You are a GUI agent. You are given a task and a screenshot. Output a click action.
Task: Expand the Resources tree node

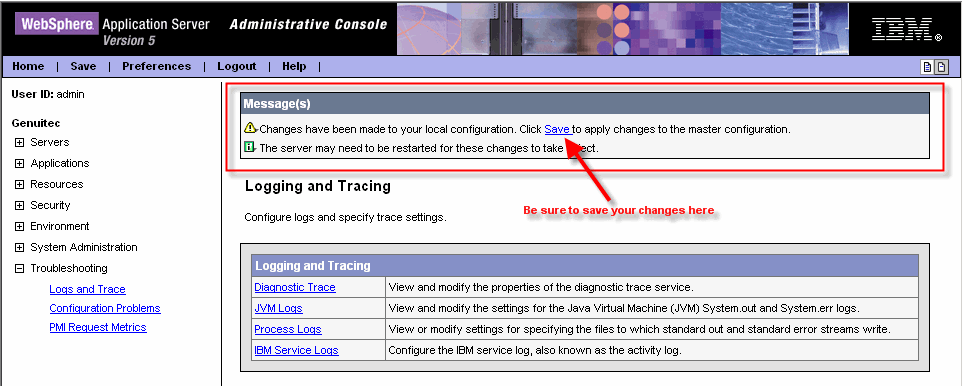coord(20,184)
